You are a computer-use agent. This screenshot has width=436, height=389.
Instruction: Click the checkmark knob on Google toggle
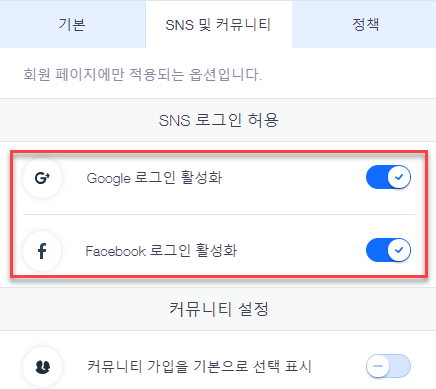click(399, 177)
